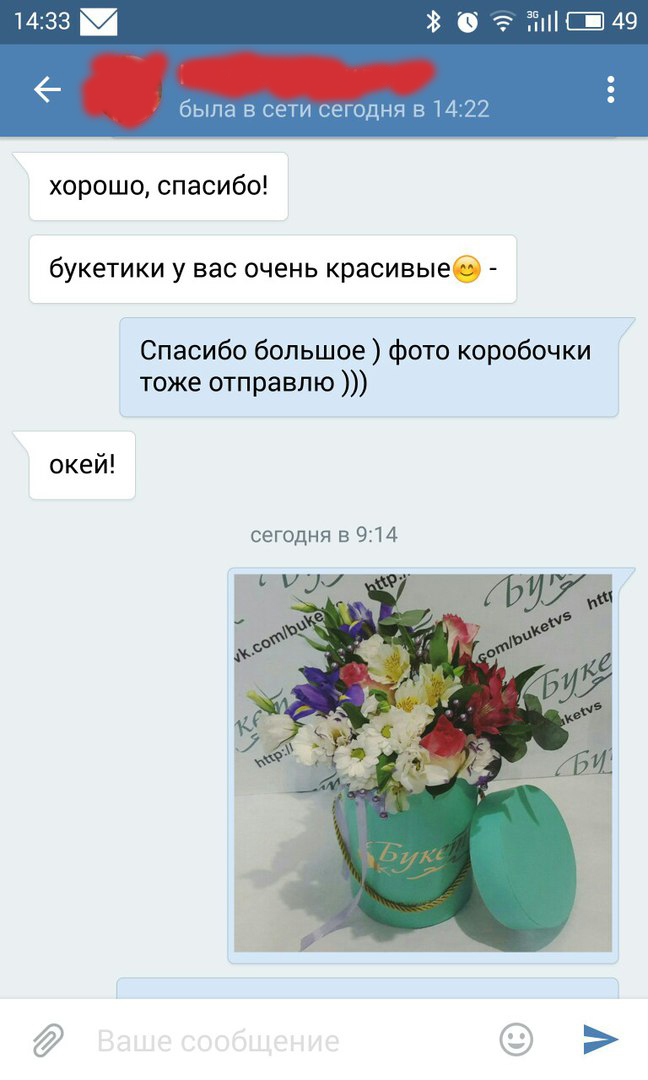Viewport: 648px width, 1080px height.
Task: Tap the battery indicator icon
Action: tap(585, 21)
